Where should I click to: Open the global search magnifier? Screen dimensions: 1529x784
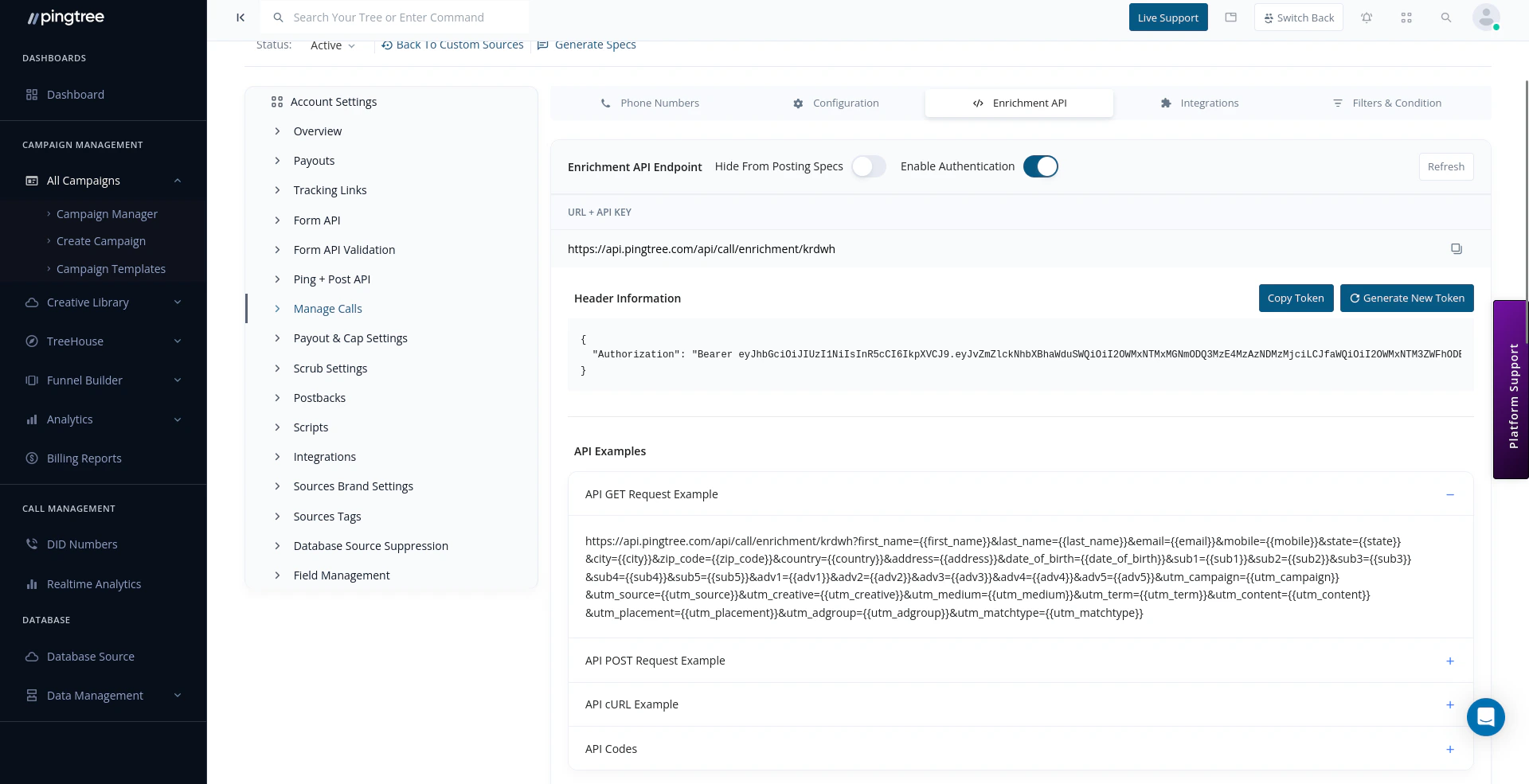1446,17
